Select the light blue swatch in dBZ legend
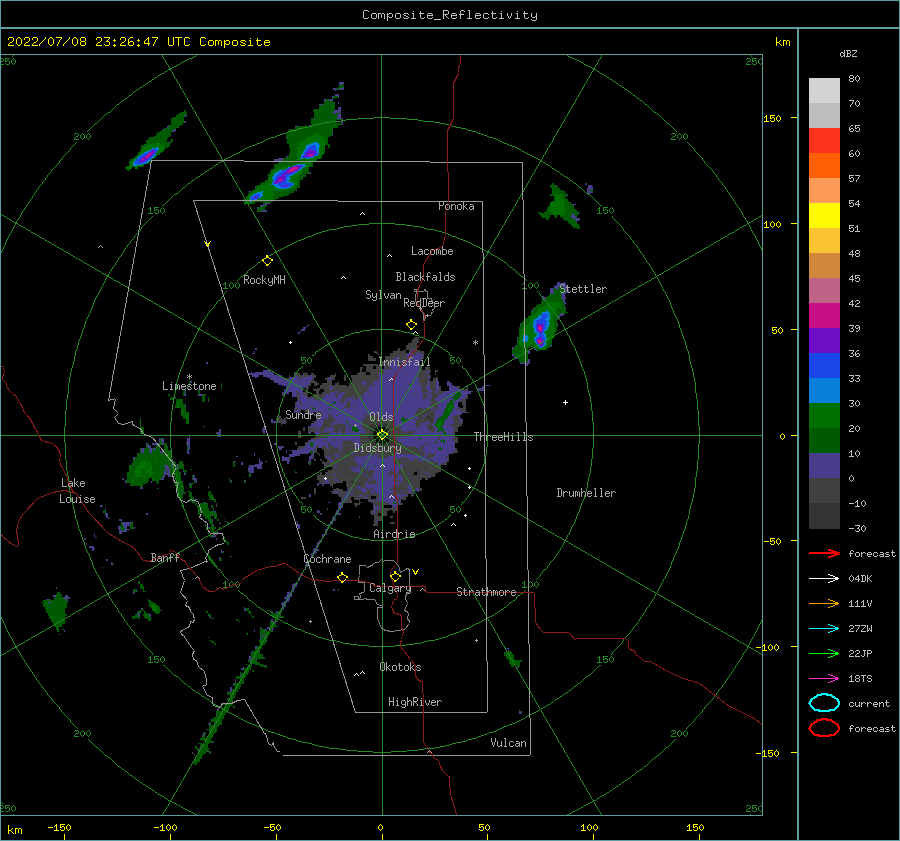Screen dimensions: 900x841 coord(824,391)
